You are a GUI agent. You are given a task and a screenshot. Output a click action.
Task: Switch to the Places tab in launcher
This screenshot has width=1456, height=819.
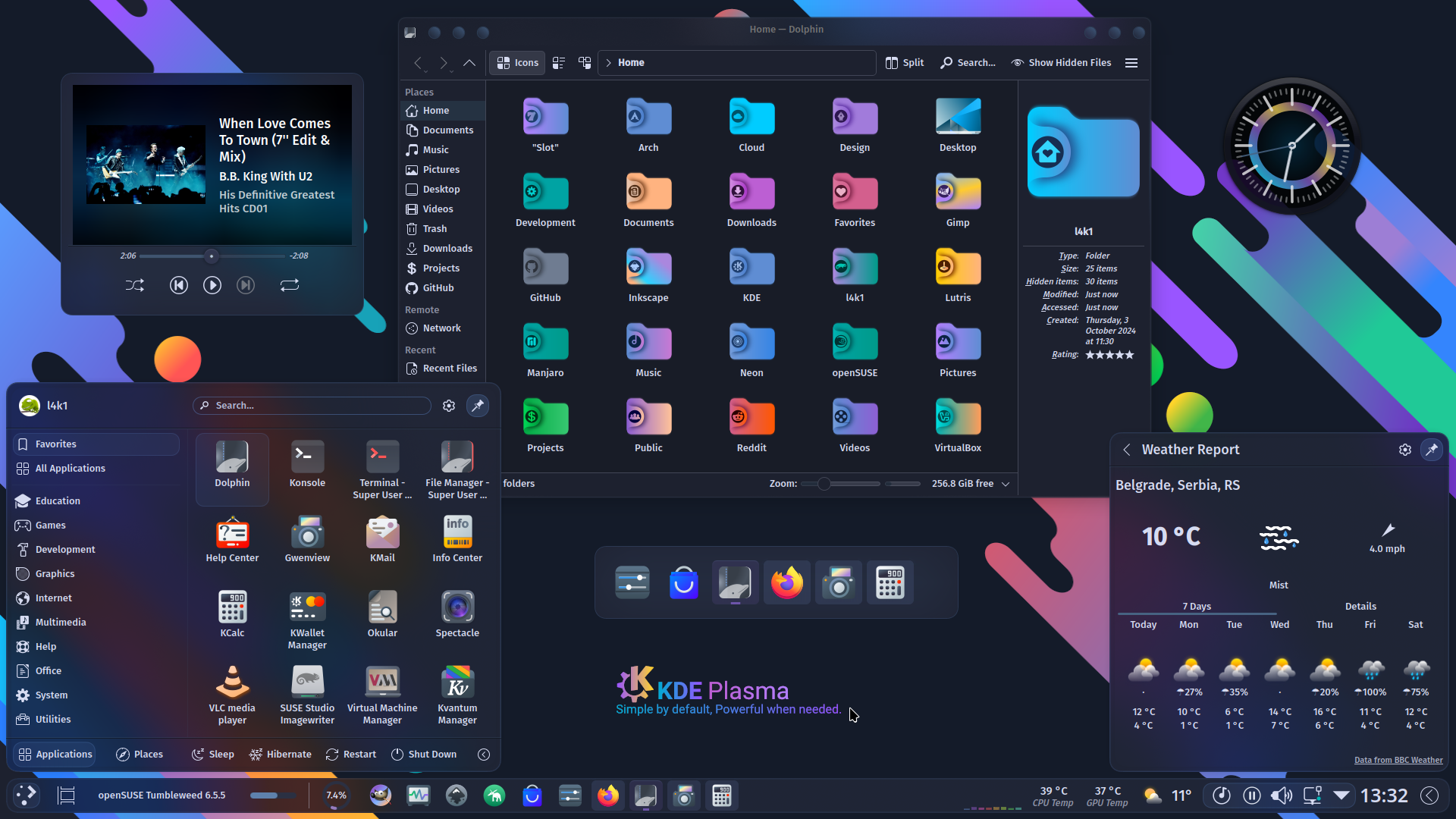pyautogui.click(x=140, y=755)
